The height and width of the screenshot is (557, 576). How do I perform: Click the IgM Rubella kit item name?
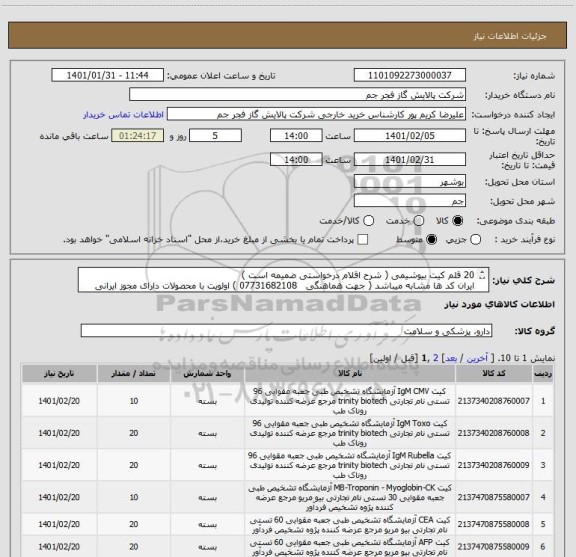350,465
